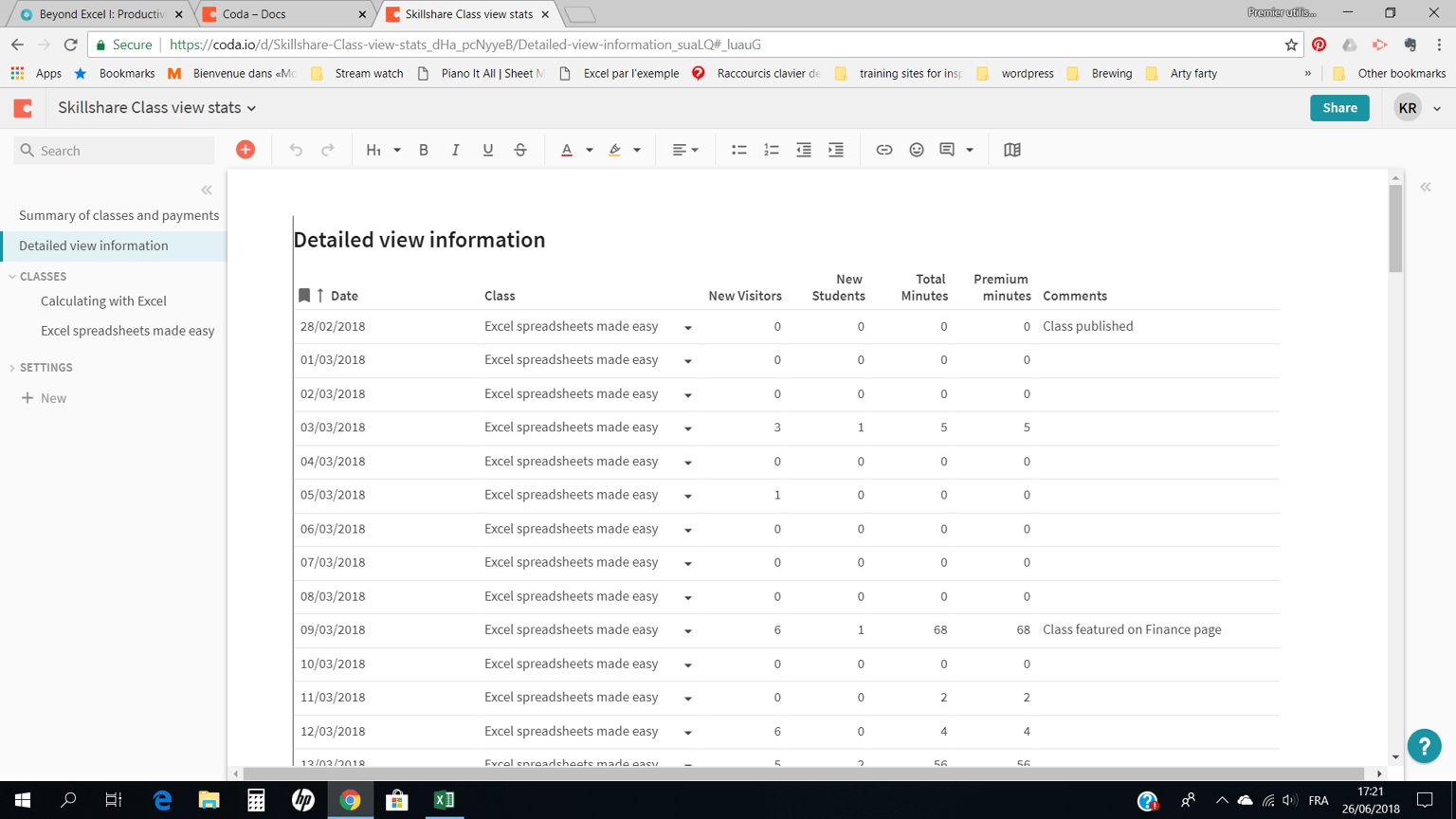Image resolution: width=1456 pixels, height=819 pixels.
Task: Open document title dropdown menu
Action: [x=252, y=109]
